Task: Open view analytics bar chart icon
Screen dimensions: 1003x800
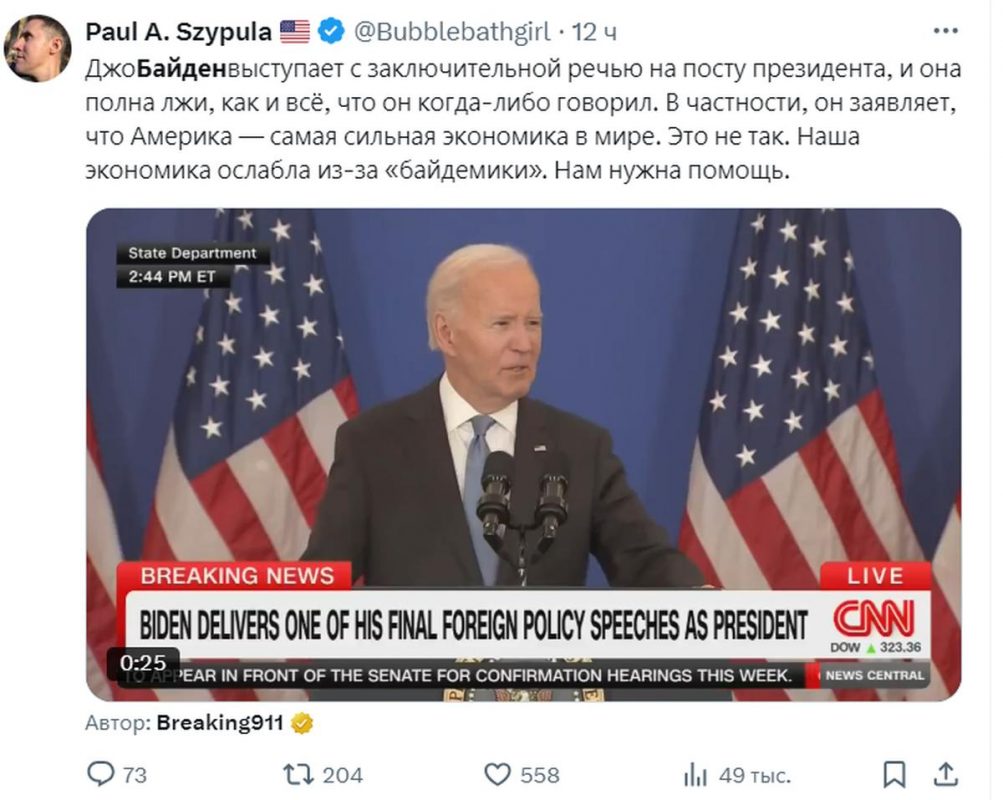Action: 695,775
